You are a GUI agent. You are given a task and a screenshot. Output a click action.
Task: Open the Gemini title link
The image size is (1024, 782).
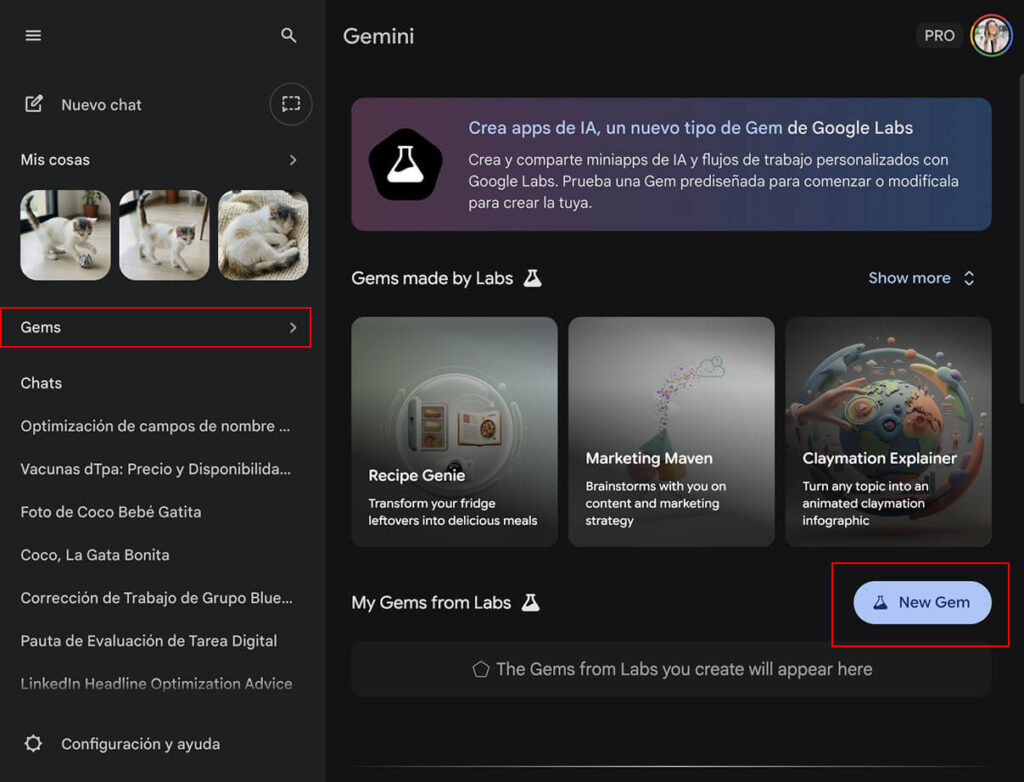click(x=378, y=36)
